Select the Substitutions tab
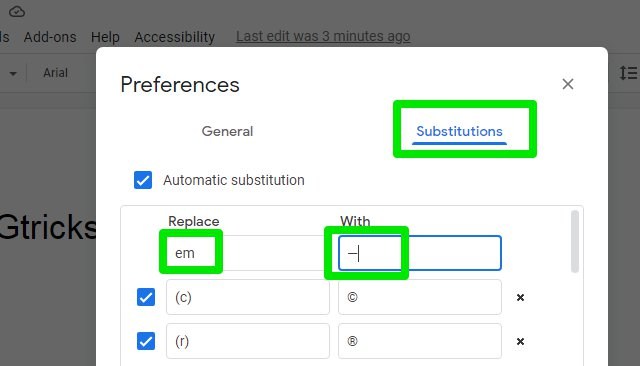The height and width of the screenshot is (366, 640). pyautogui.click(x=459, y=131)
